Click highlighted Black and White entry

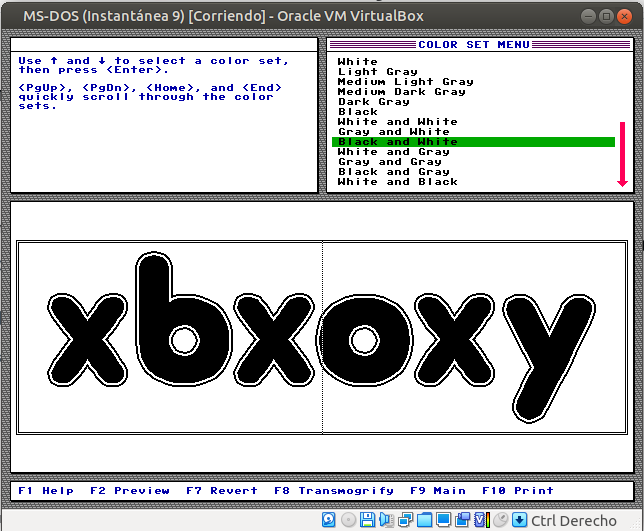(473, 142)
